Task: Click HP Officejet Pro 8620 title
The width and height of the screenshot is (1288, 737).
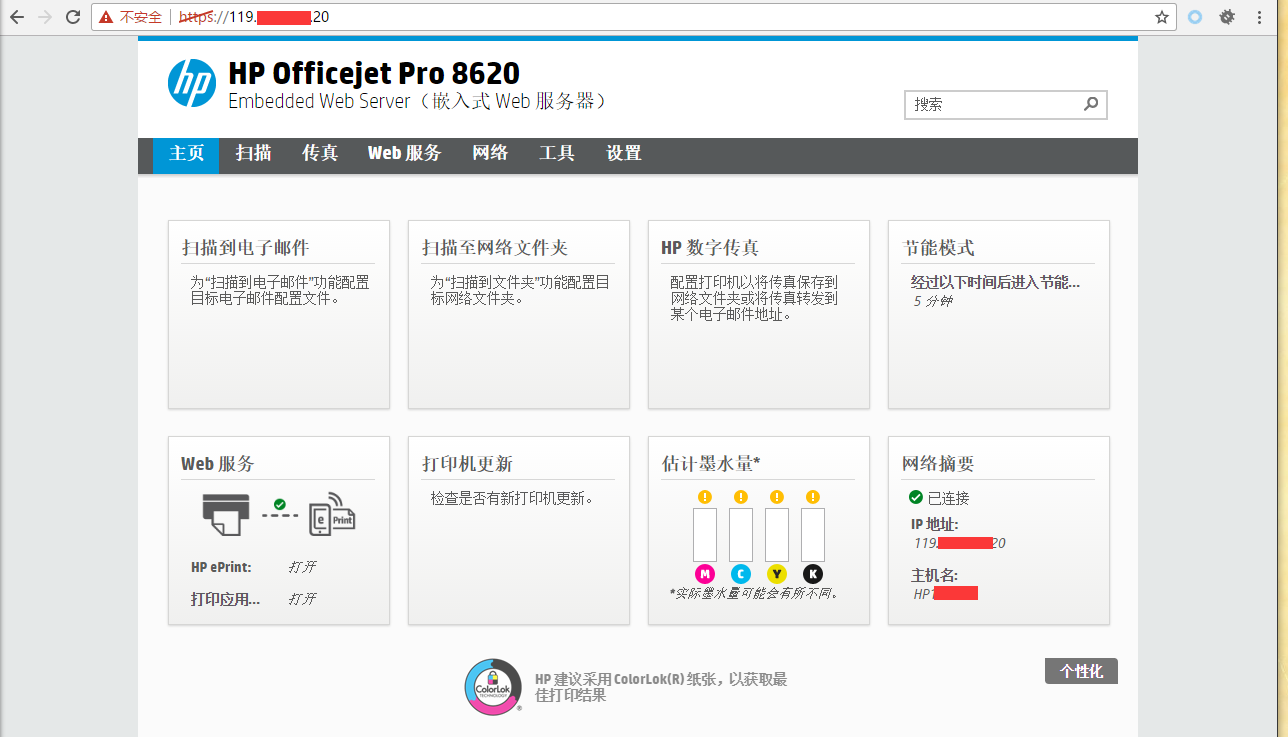Action: click(x=374, y=73)
